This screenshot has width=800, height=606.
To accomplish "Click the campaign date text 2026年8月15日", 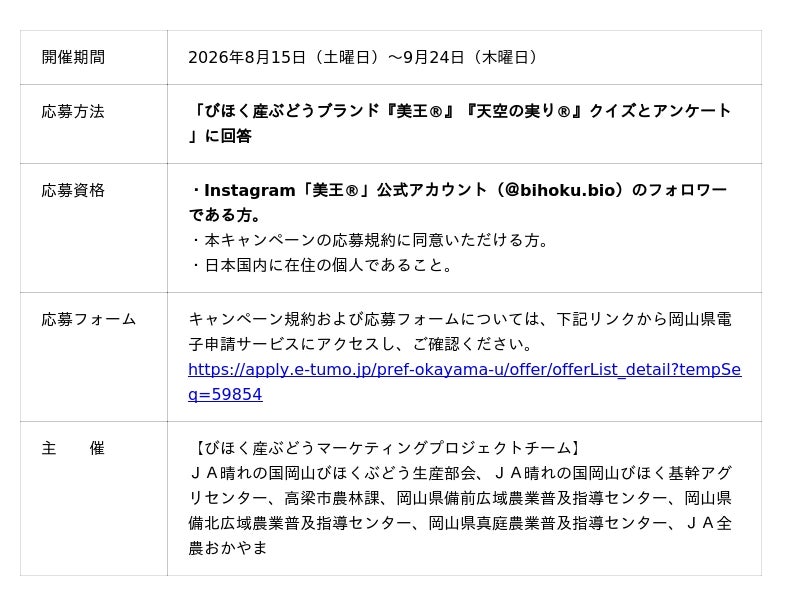I will pos(247,57).
